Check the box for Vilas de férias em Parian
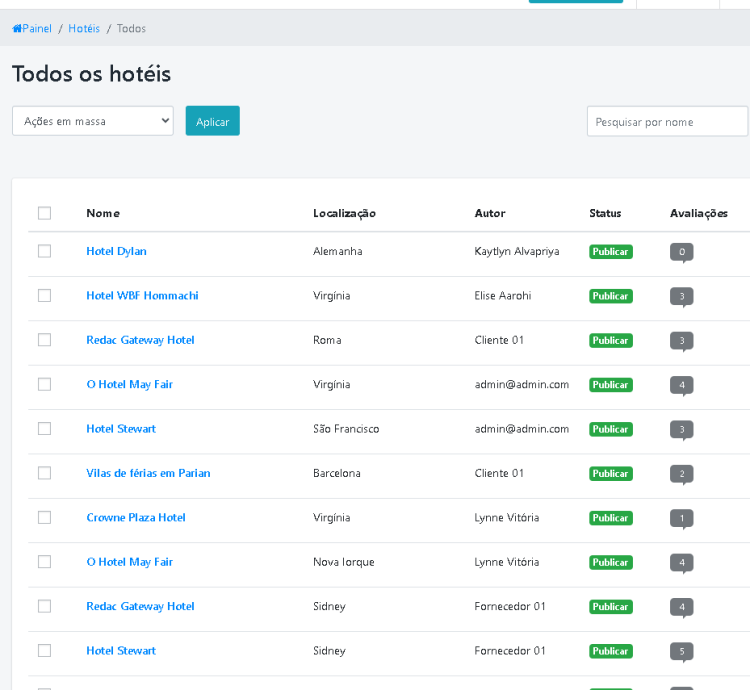Screen dimensions: 750x690 [x=44, y=473]
